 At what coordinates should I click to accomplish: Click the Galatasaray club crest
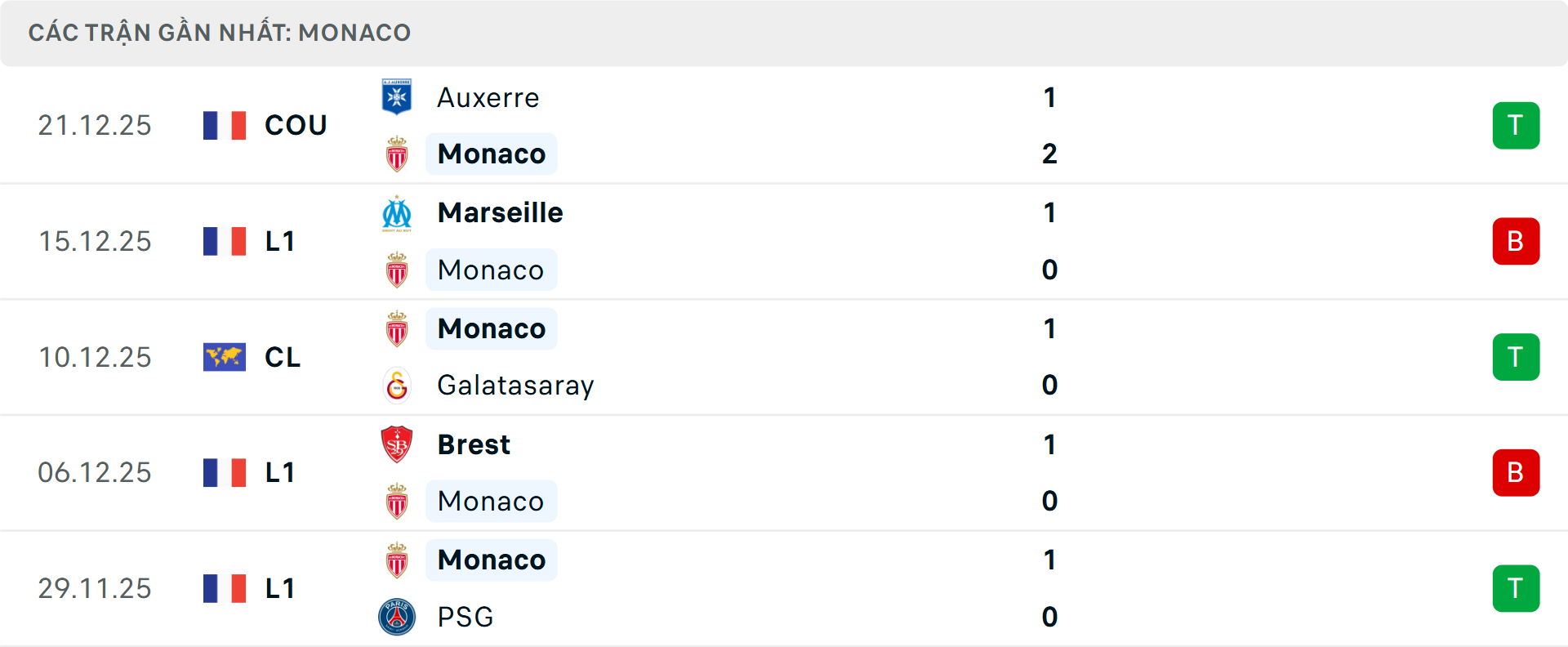(x=397, y=386)
